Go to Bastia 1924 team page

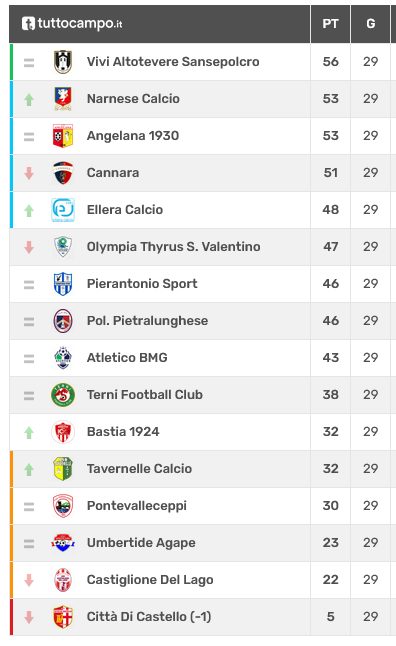(123, 432)
